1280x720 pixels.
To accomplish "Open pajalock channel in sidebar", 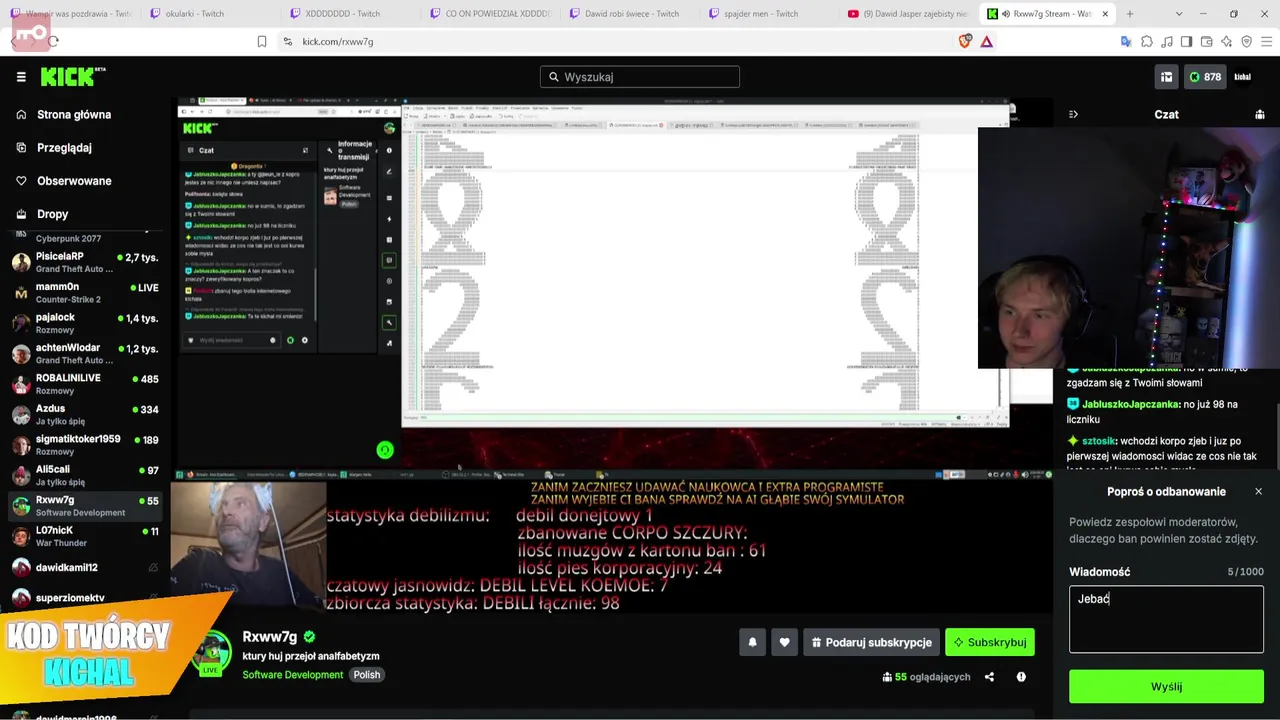I will pyautogui.click(x=86, y=323).
